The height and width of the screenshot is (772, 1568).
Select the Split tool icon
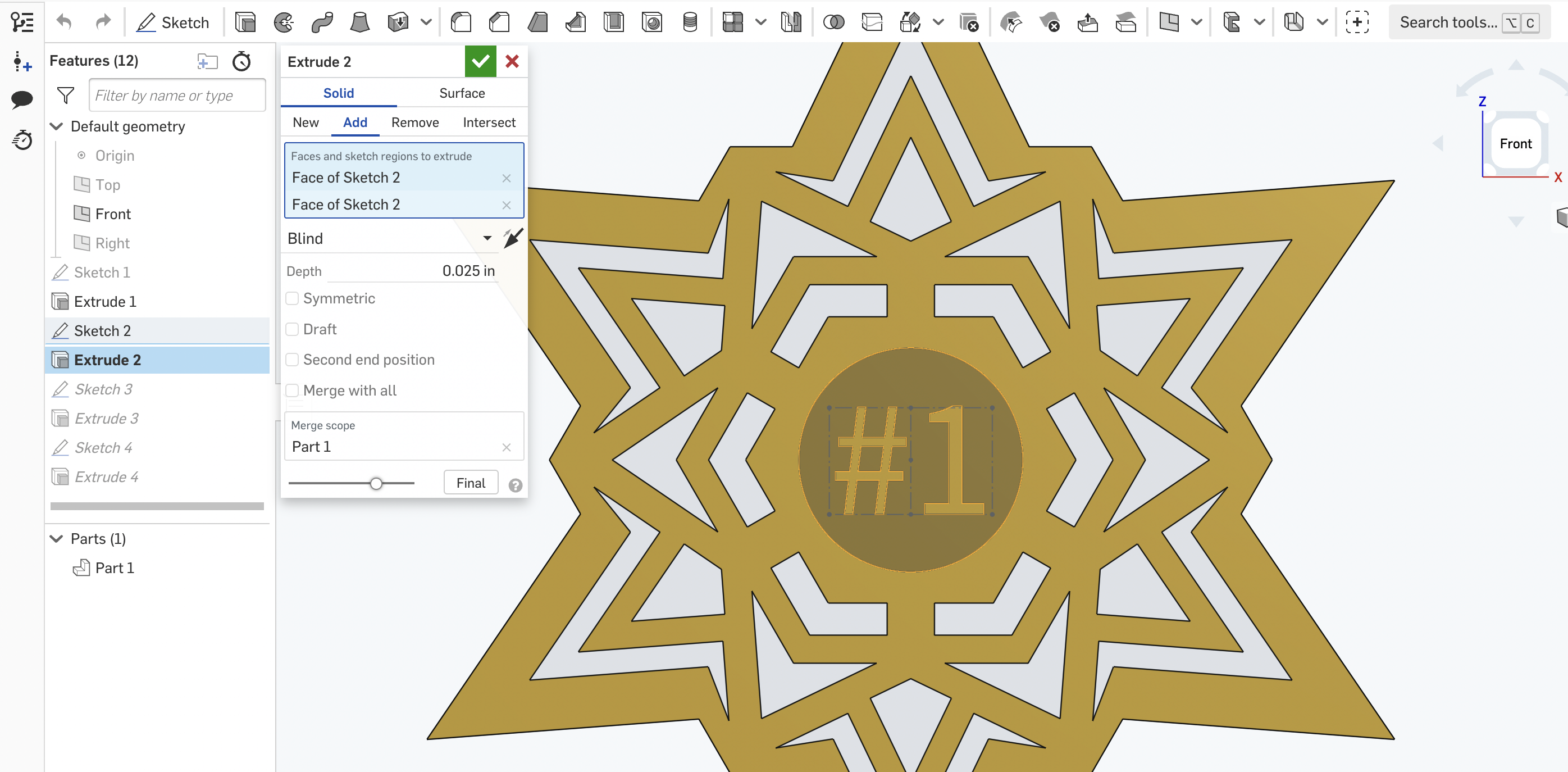tap(872, 22)
